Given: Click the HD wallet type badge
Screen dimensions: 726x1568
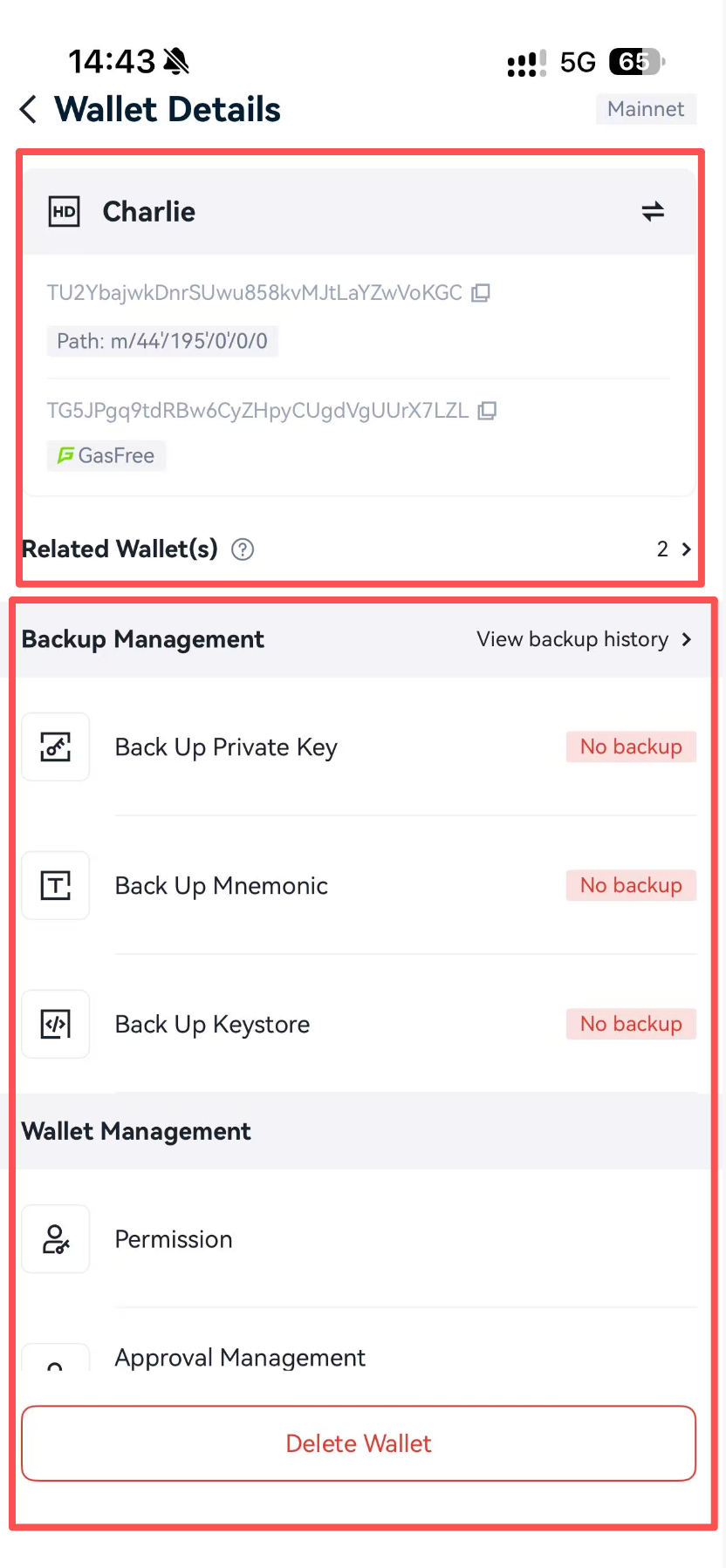Looking at the screenshot, I should [64, 212].
